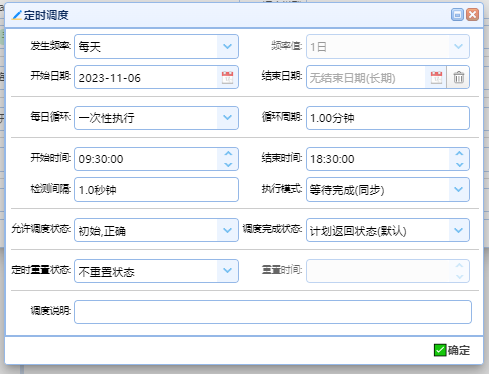Increase 开始时间 with the up arrow
The width and height of the screenshot is (489, 374).
[228, 153]
